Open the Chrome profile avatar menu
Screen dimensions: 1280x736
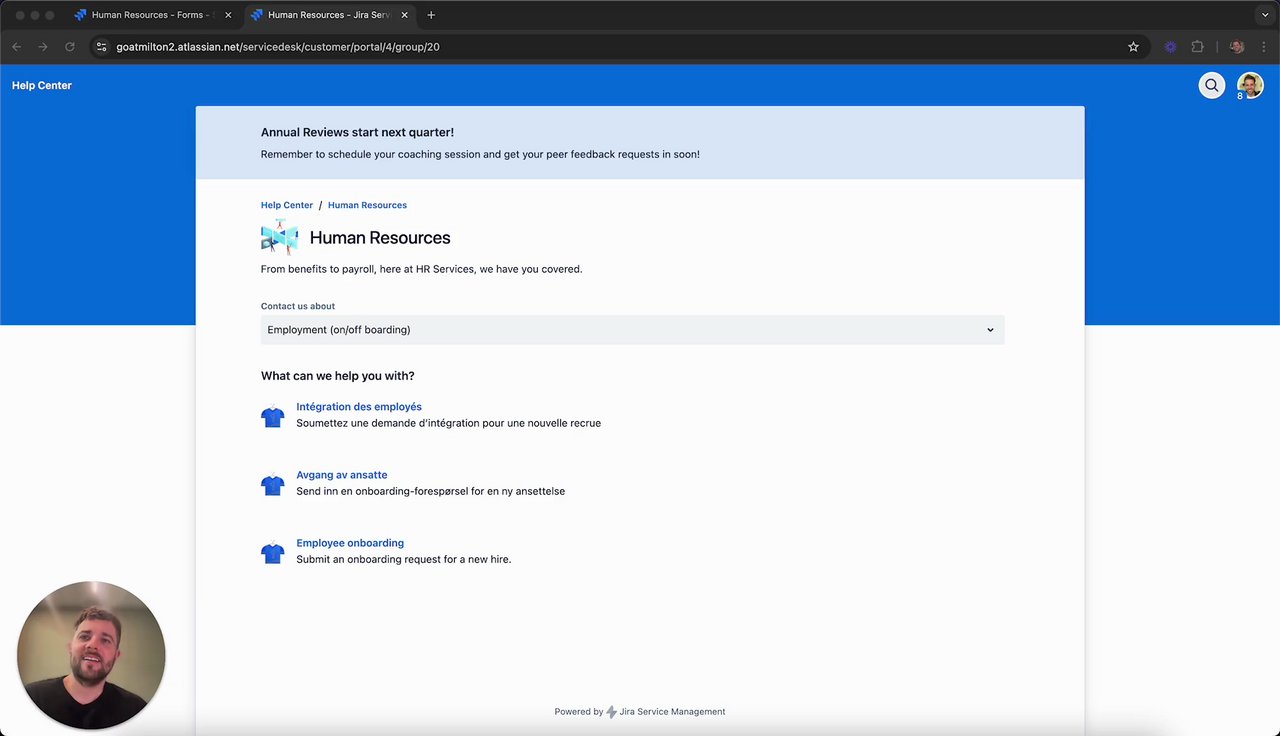click(1237, 47)
